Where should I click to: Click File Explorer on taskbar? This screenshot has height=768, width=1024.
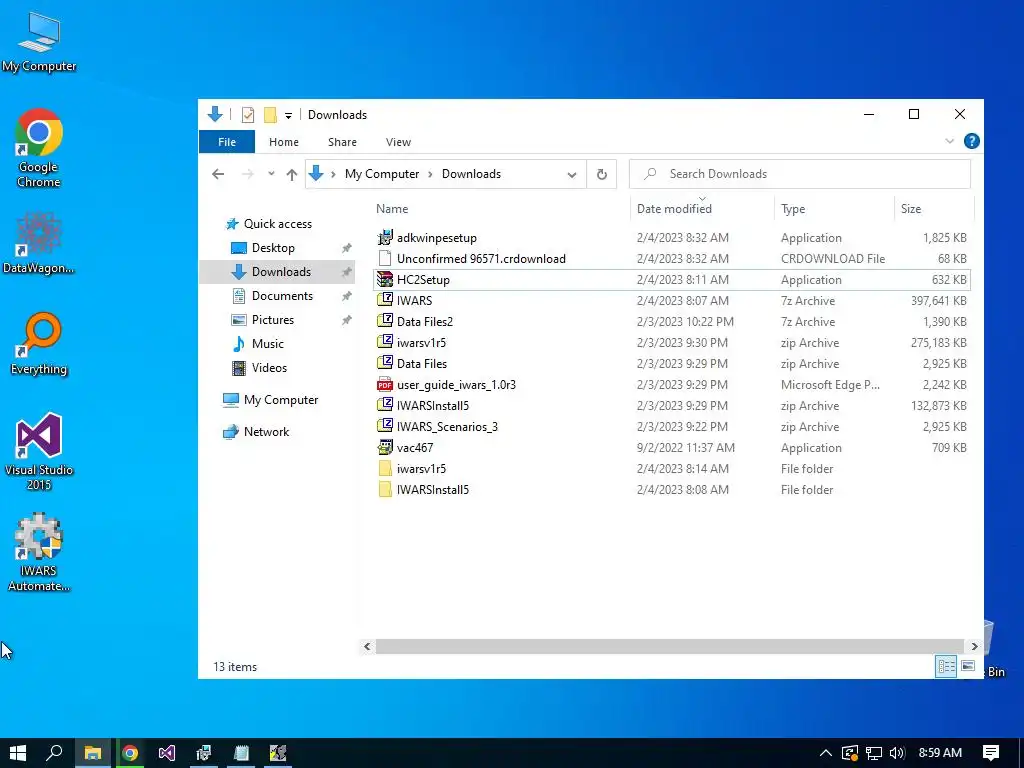93,753
